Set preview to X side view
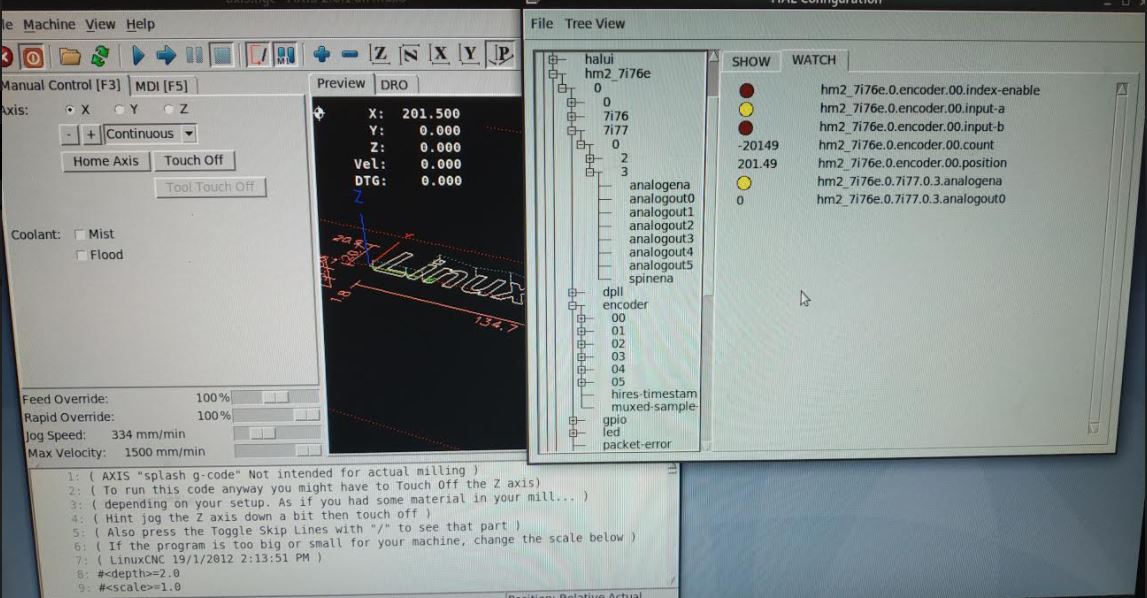 click(439, 54)
